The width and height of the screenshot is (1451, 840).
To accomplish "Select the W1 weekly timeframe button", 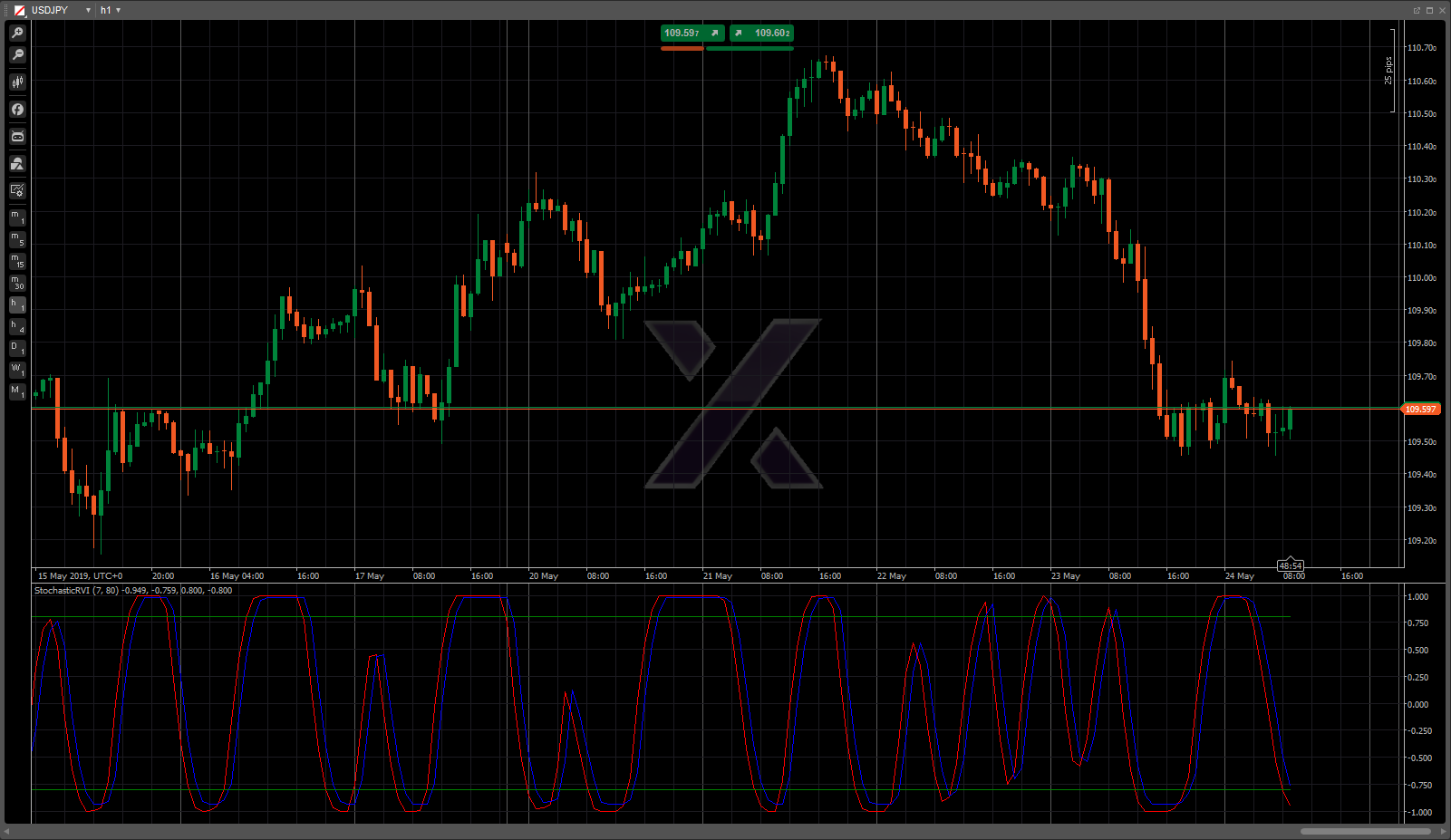I will click(17, 370).
